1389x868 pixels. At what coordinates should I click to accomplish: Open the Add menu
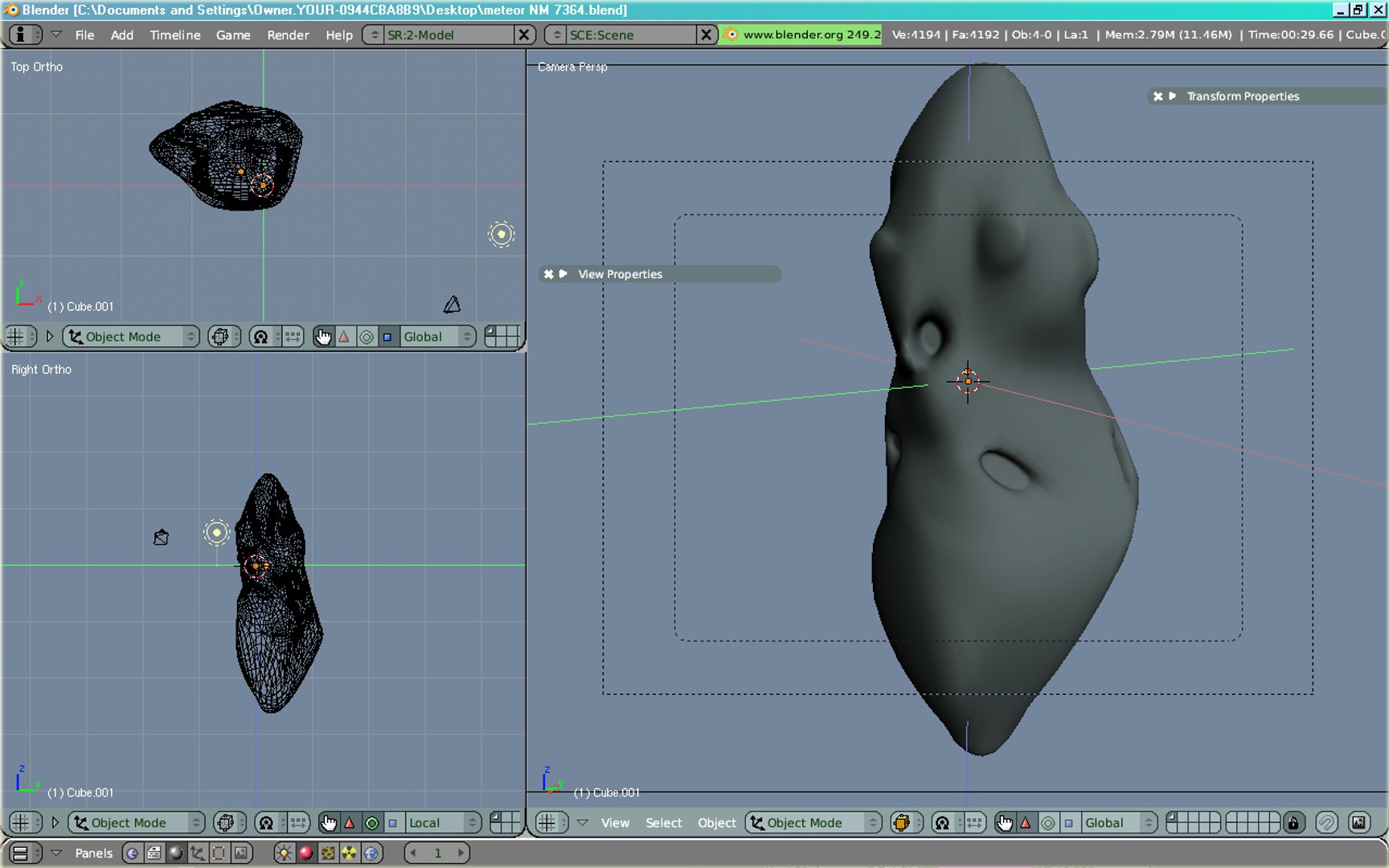122,35
